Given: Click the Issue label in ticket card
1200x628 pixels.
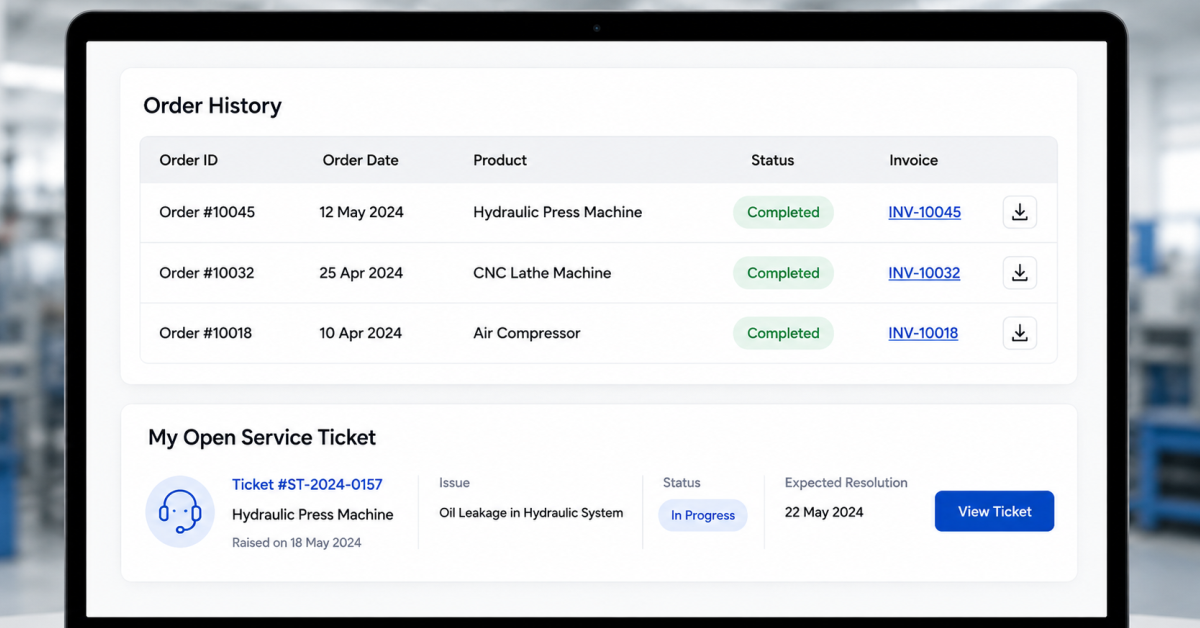Looking at the screenshot, I should pos(454,483).
